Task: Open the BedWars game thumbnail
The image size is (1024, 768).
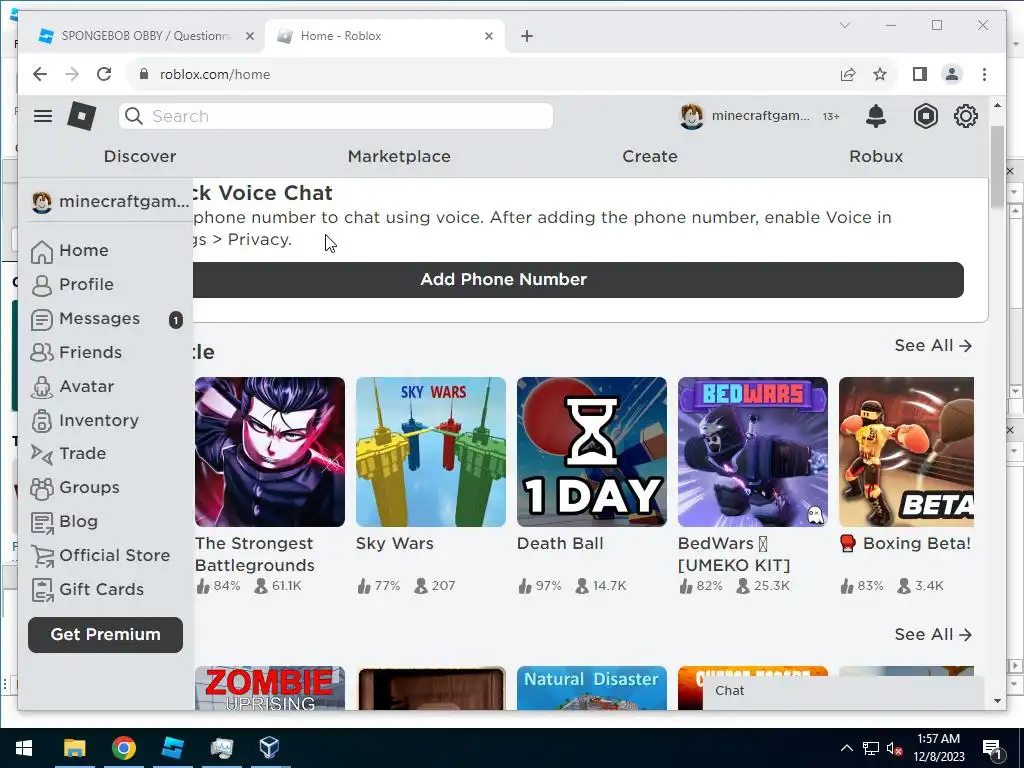Action: (x=753, y=452)
